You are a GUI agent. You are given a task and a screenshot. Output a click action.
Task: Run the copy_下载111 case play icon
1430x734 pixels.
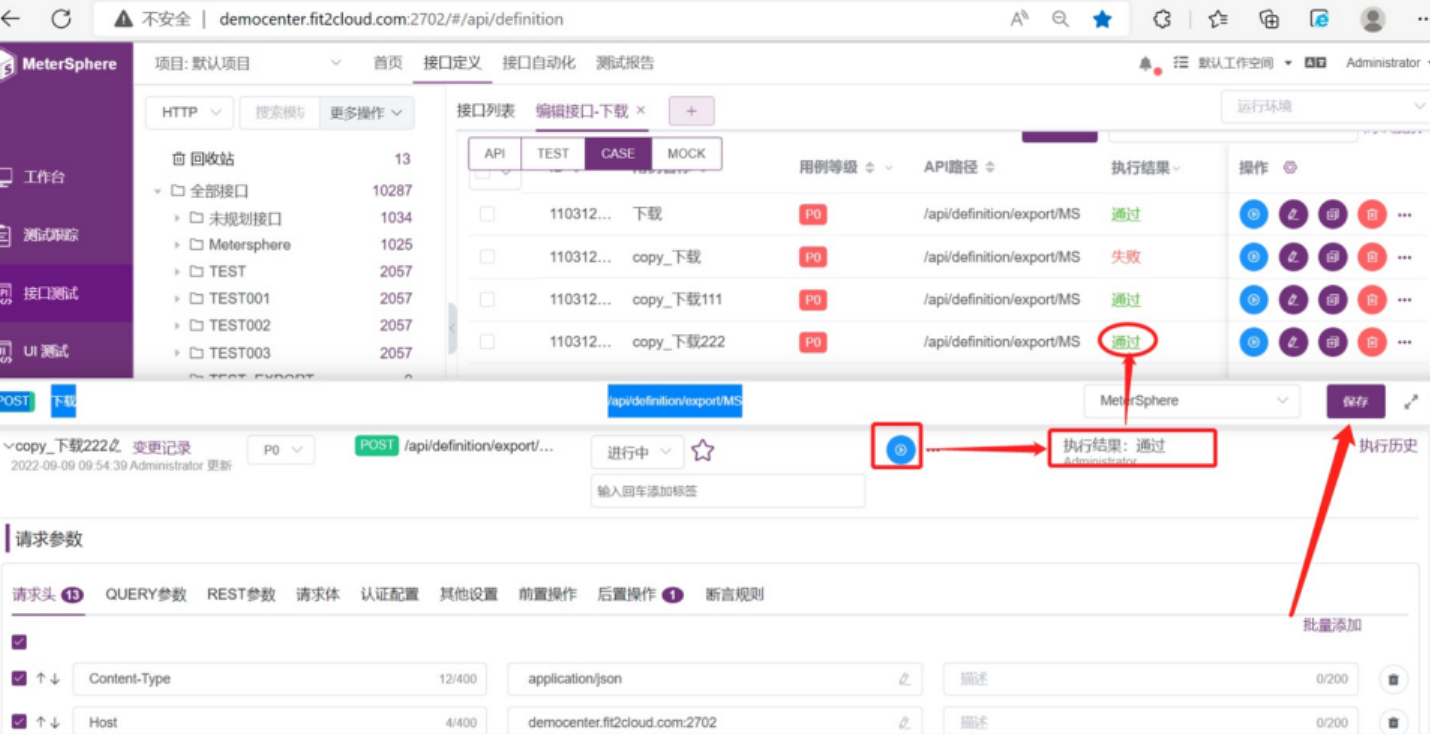coord(1254,300)
